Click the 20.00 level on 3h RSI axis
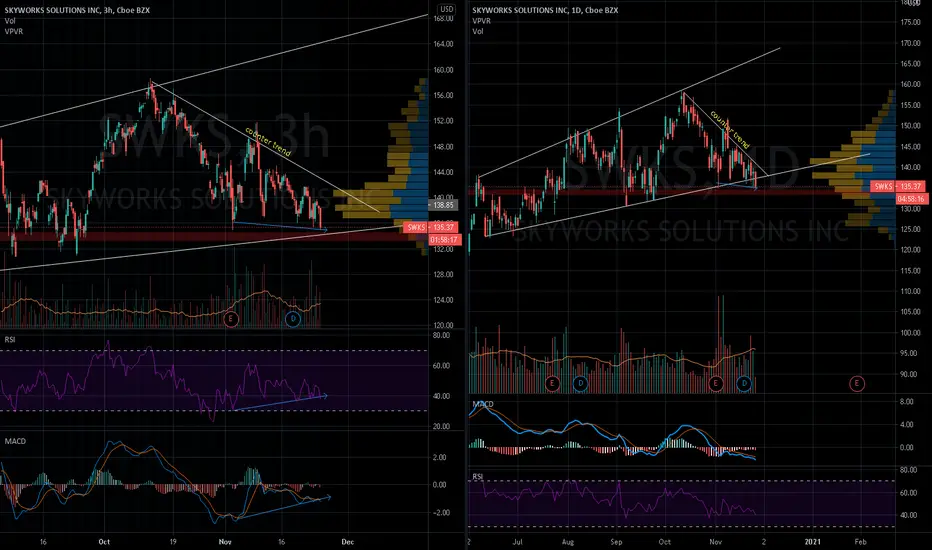Screen dimensions: 932x550 (x=441, y=426)
